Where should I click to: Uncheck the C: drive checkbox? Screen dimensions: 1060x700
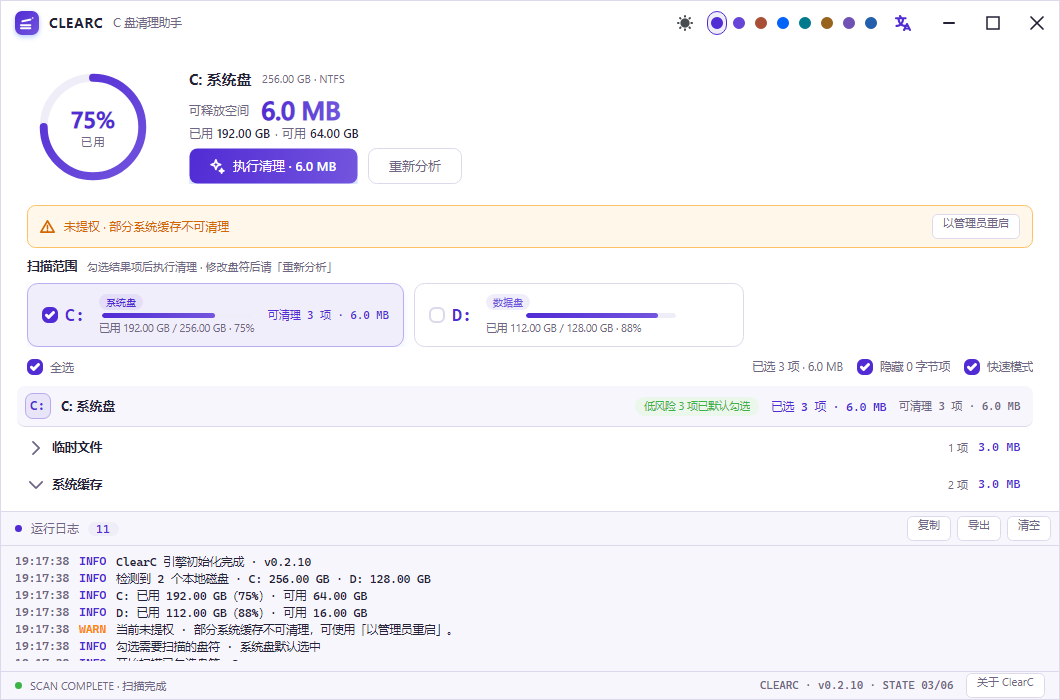(x=50, y=315)
